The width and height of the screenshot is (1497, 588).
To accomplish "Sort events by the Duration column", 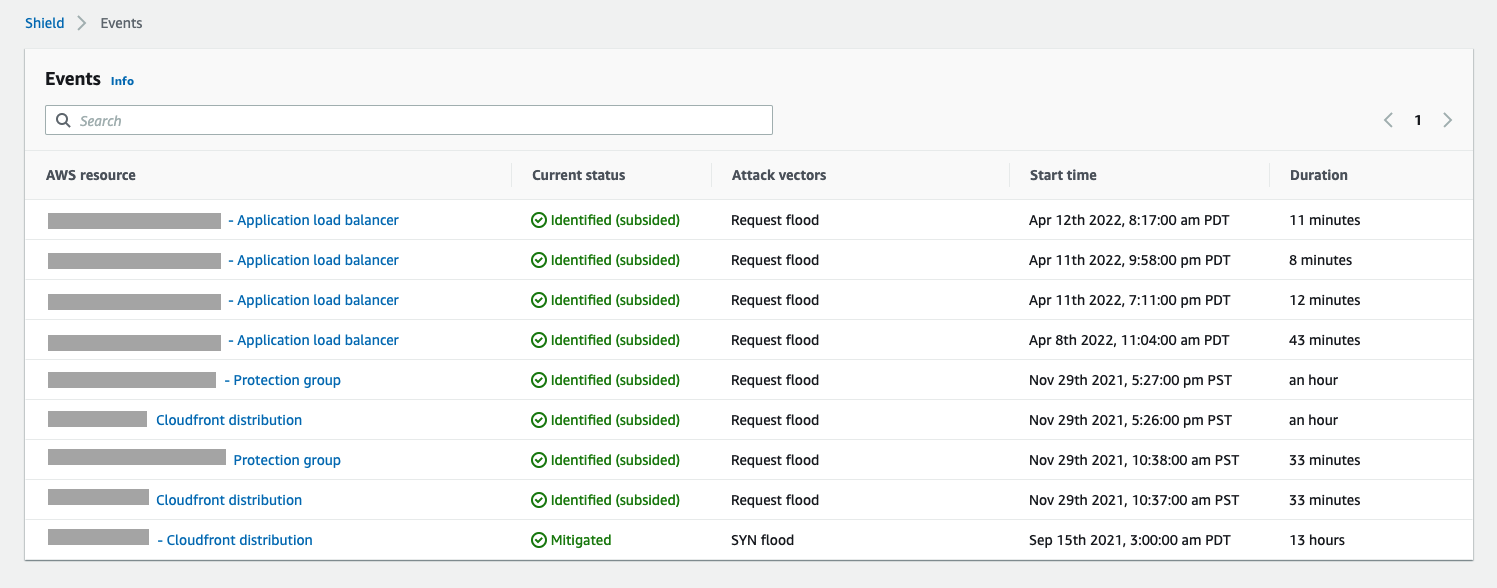I will click(x=1318, y=174).
